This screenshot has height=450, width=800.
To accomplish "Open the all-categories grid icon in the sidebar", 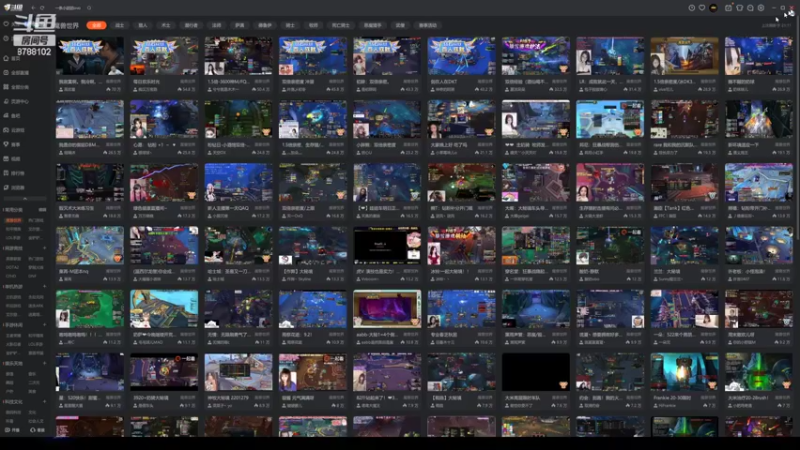I will 6,87.
